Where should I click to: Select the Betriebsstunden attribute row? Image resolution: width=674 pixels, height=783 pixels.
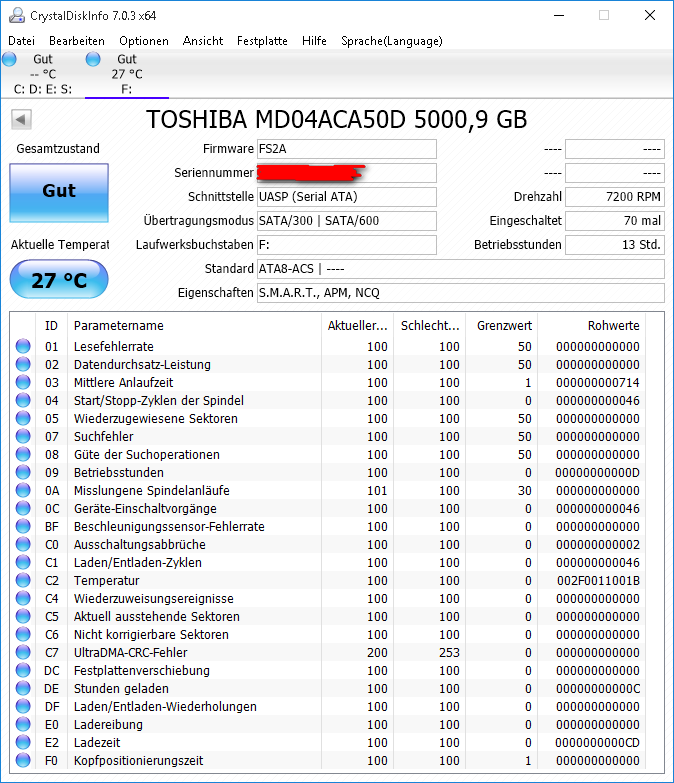[x=118, y=473]
